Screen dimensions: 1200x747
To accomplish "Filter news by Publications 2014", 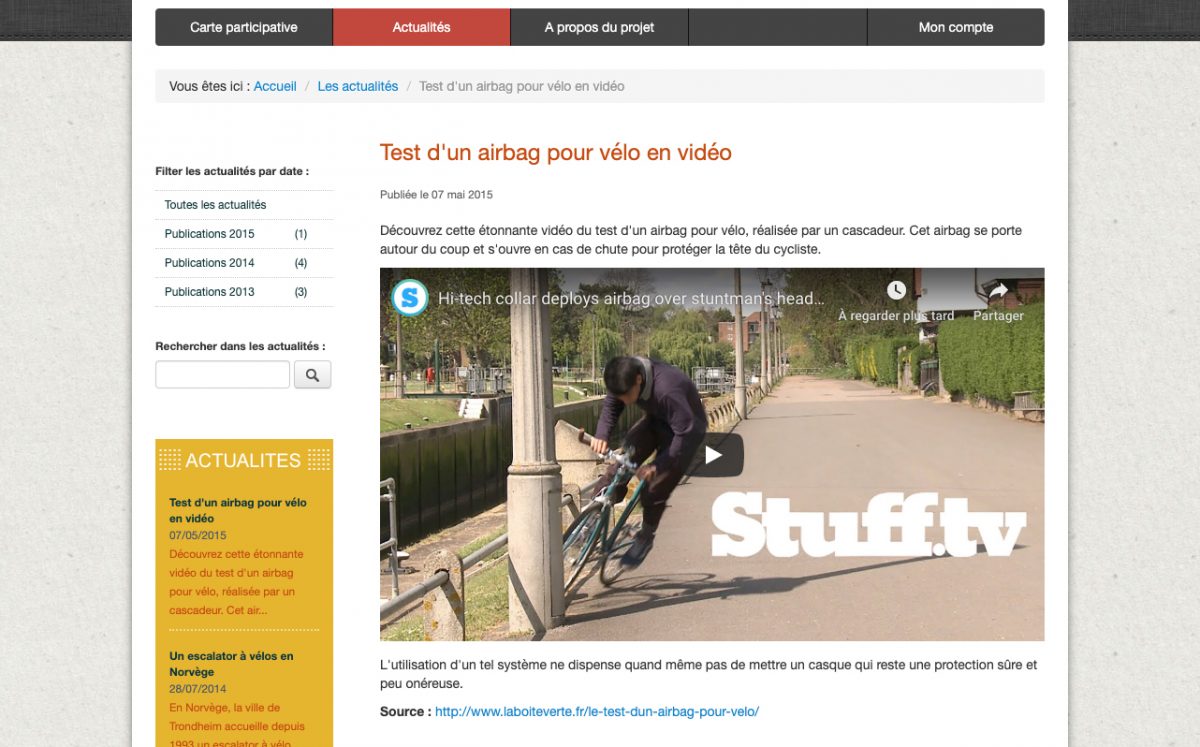I will tap(245, 263).
